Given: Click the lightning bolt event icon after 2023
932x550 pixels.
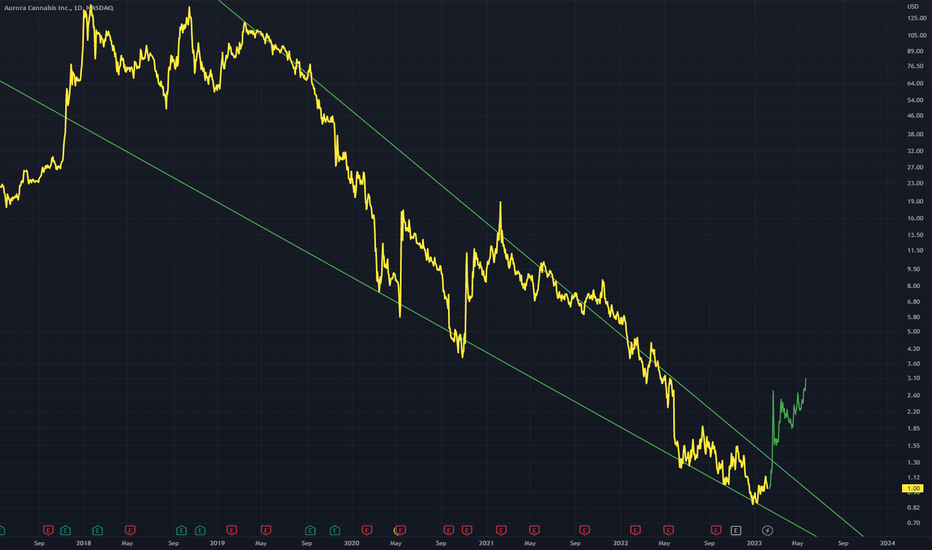Looking at the screenshot, I should click(x=767, y=530).
